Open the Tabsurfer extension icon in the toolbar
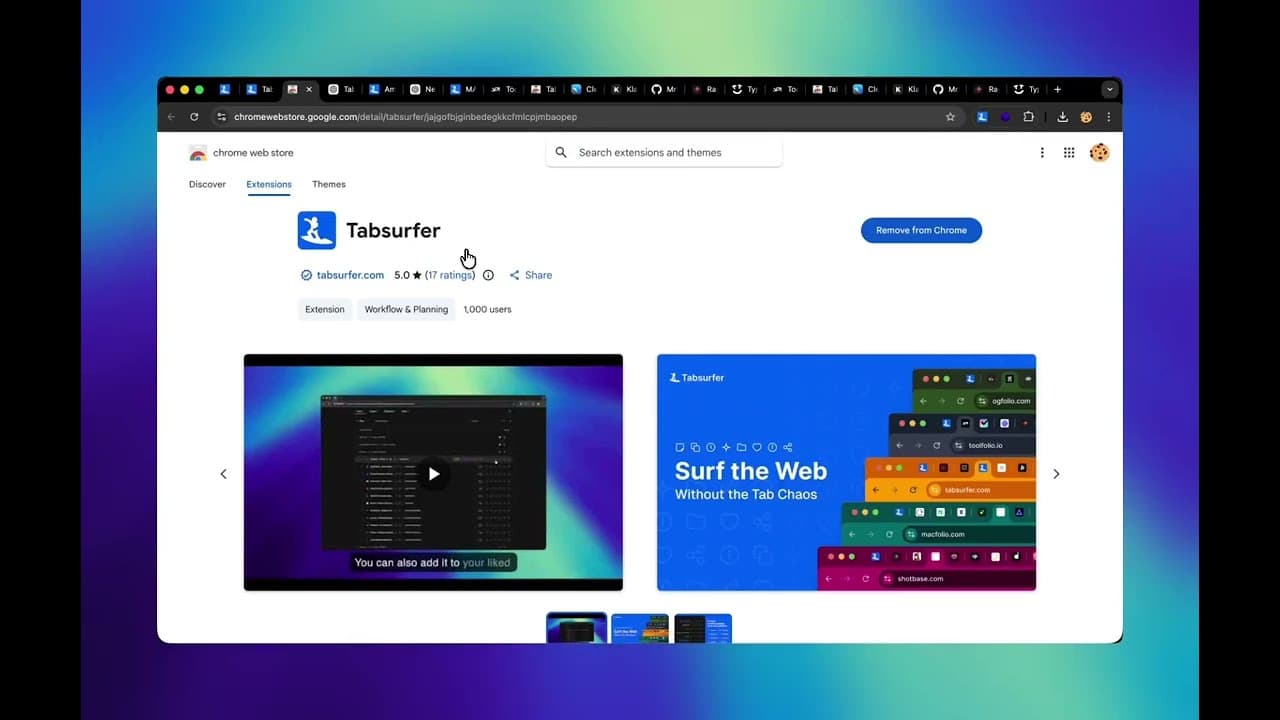This screenshot has width=1280, height=720. click(982, 117)
